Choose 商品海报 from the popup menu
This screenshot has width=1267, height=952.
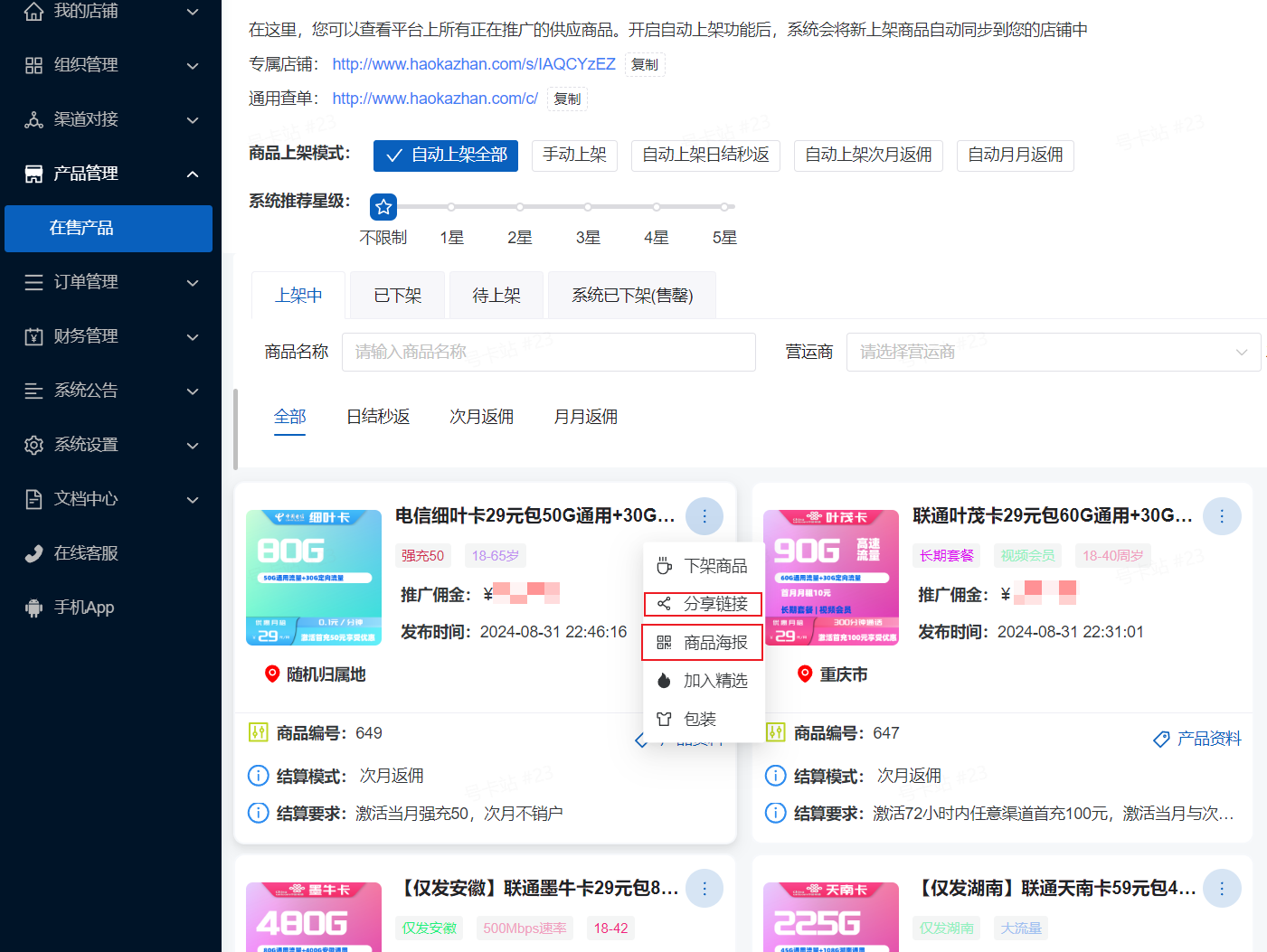[704, 643]
